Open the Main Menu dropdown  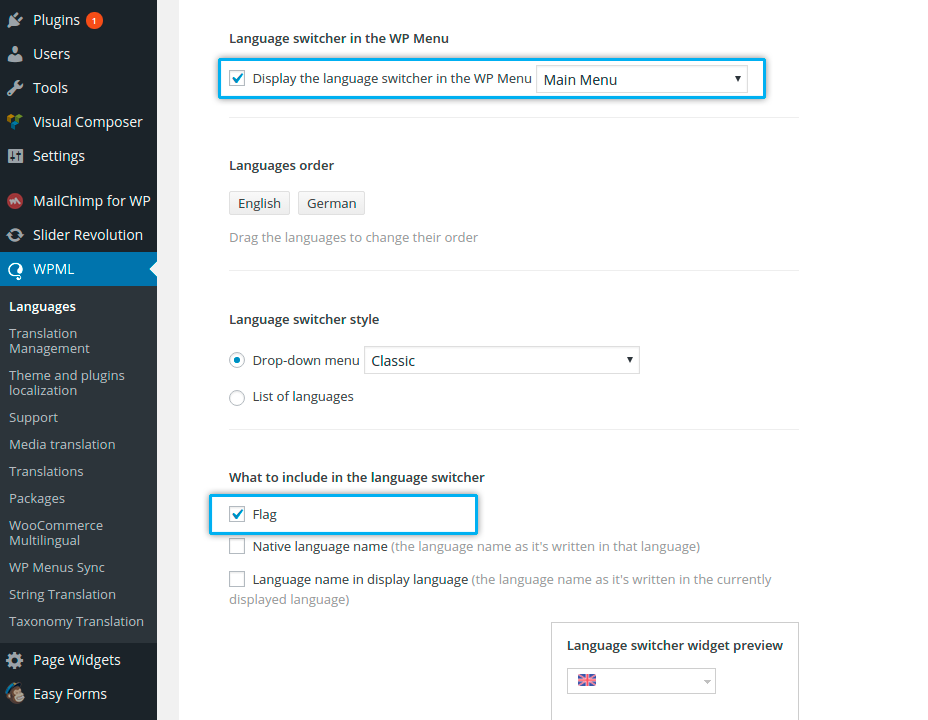642,79
